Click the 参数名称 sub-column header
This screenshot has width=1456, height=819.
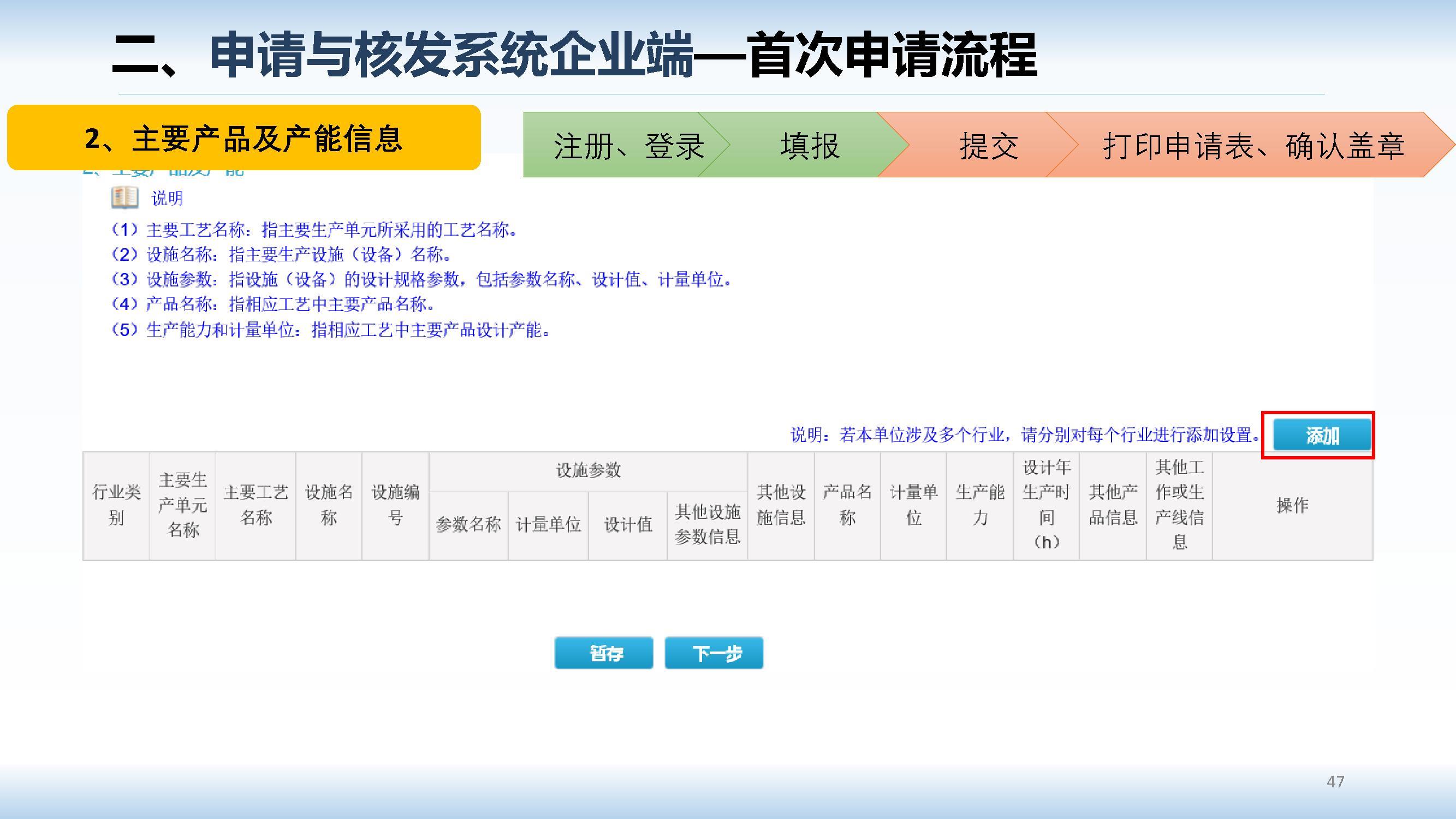(468, 525)
